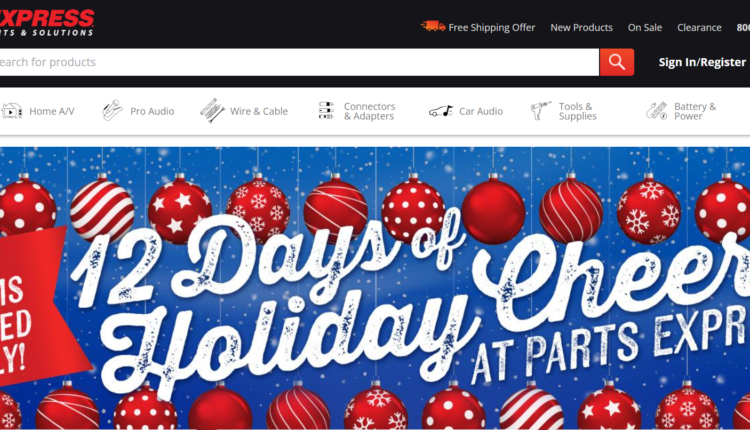The height and width of the screenshot is (430, 750).
Task: Click the Home A/V house icon
Action: tap(11, 111)
